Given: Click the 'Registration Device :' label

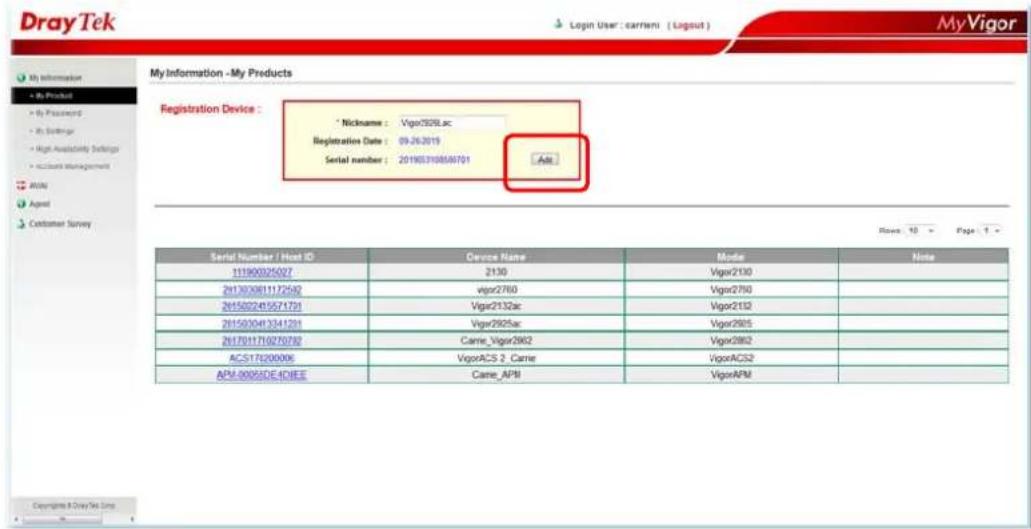Looking at the screenshot, I should pyautogui.click(x=210, y=109).
